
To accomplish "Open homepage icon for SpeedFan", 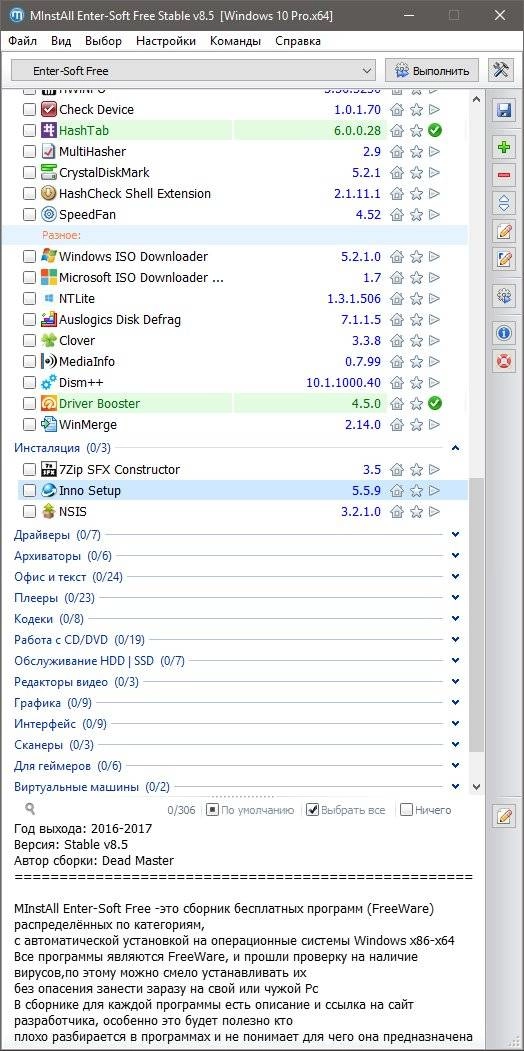I will [397, 214].
